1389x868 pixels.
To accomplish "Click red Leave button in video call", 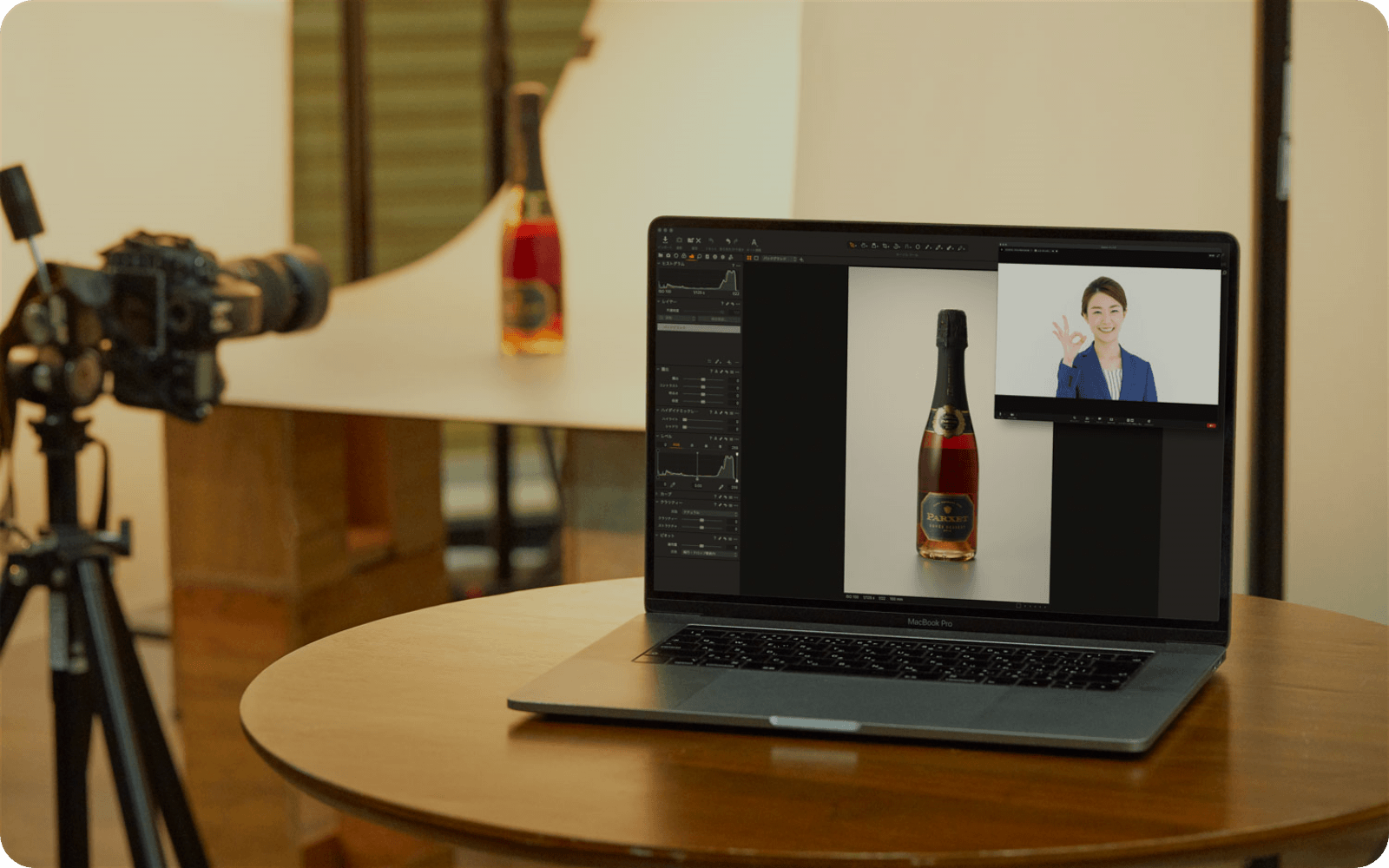I will click(x=1212, y=426).
